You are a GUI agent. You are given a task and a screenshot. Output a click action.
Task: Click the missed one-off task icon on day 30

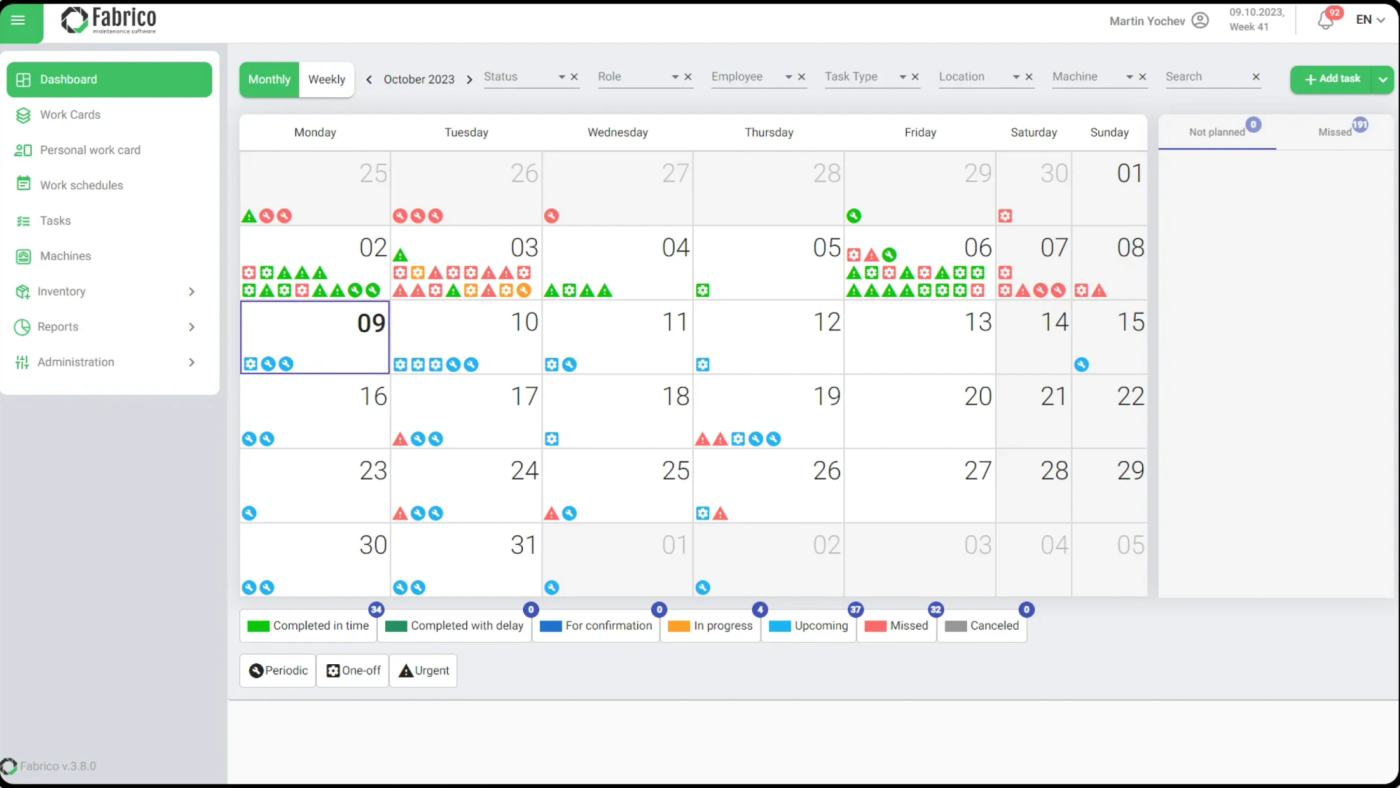coord(1005,216)
